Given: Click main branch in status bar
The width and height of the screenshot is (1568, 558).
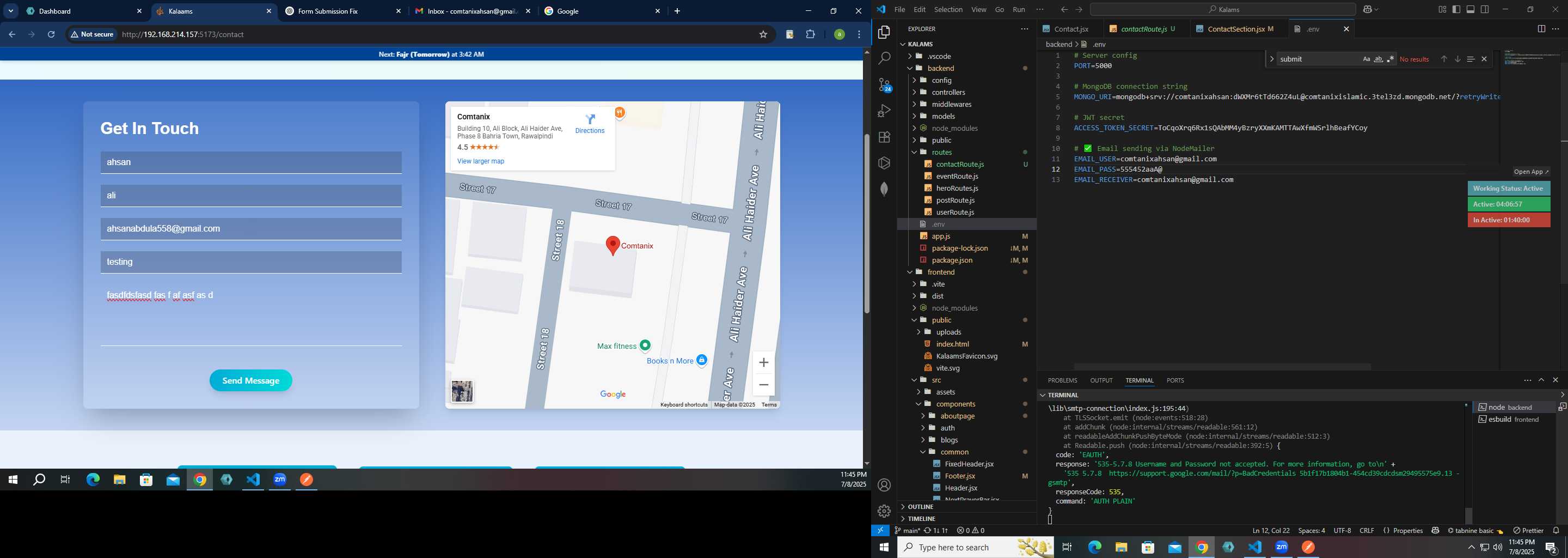Looking at the screenshot, I should click(x=906, y=531).
